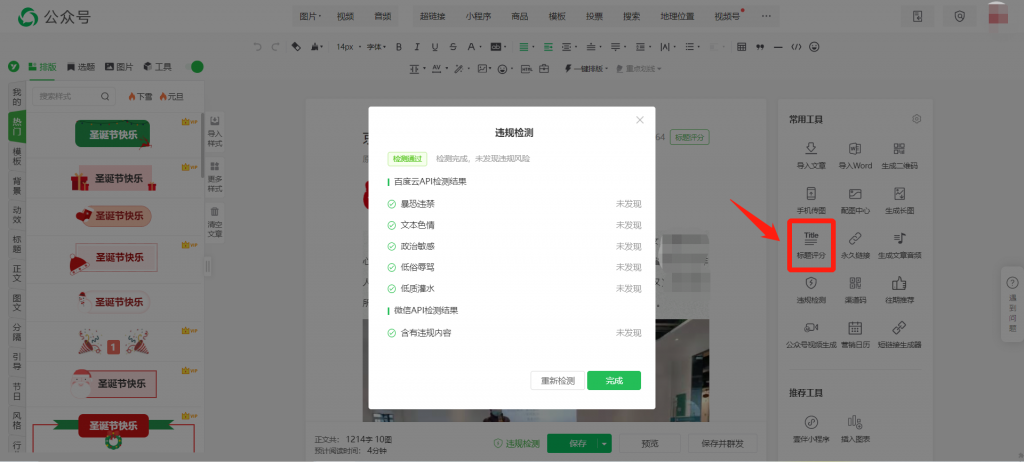Viewport: 1024px width, 462px height.
Task: Switch to the 选题 tab
Action: (81, 67)
